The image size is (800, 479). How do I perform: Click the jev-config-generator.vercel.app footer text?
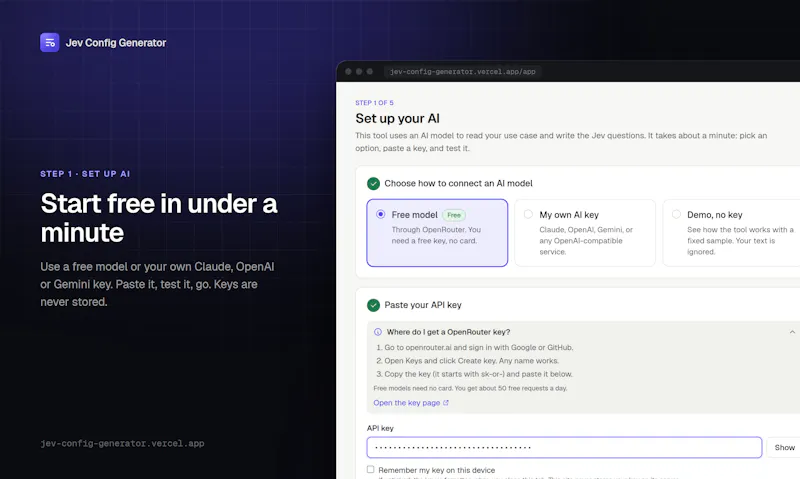pos(122,443)
